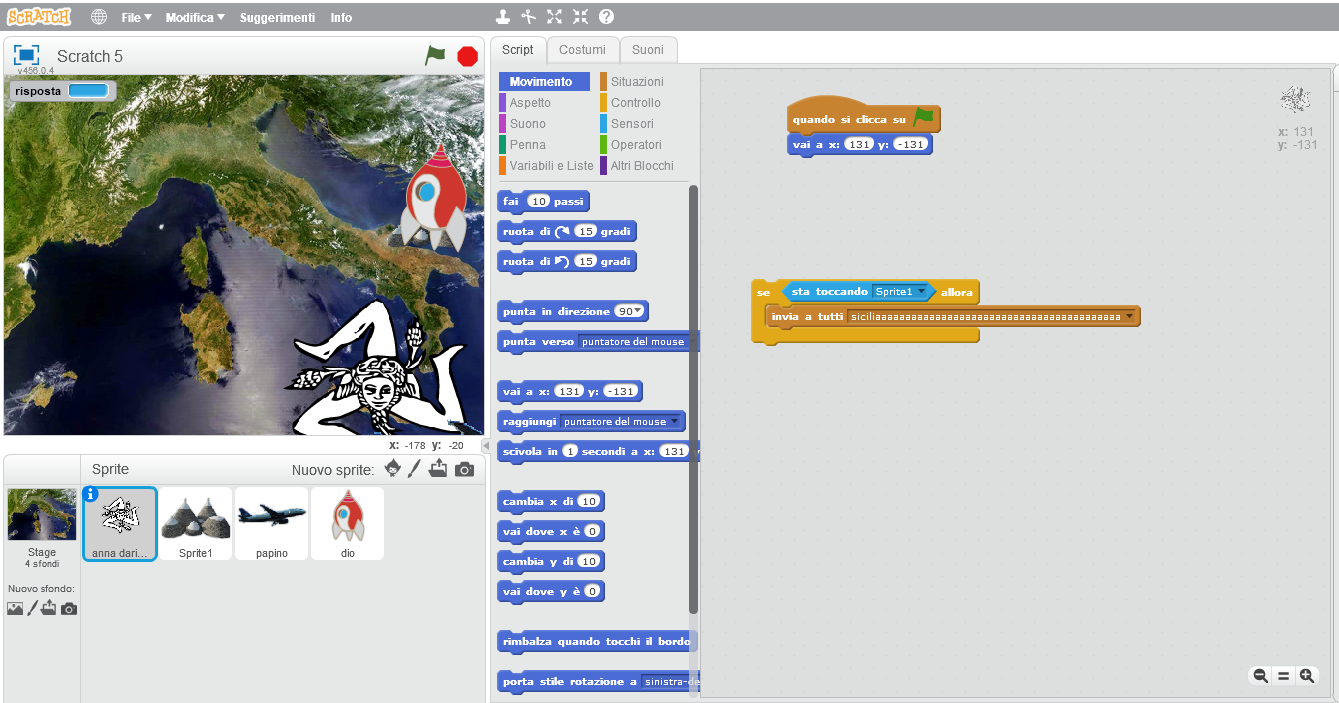Viewport: 1339px width, 703px height.
Task: Paint a new sprite with brush
Action: (x=414, y=469)
